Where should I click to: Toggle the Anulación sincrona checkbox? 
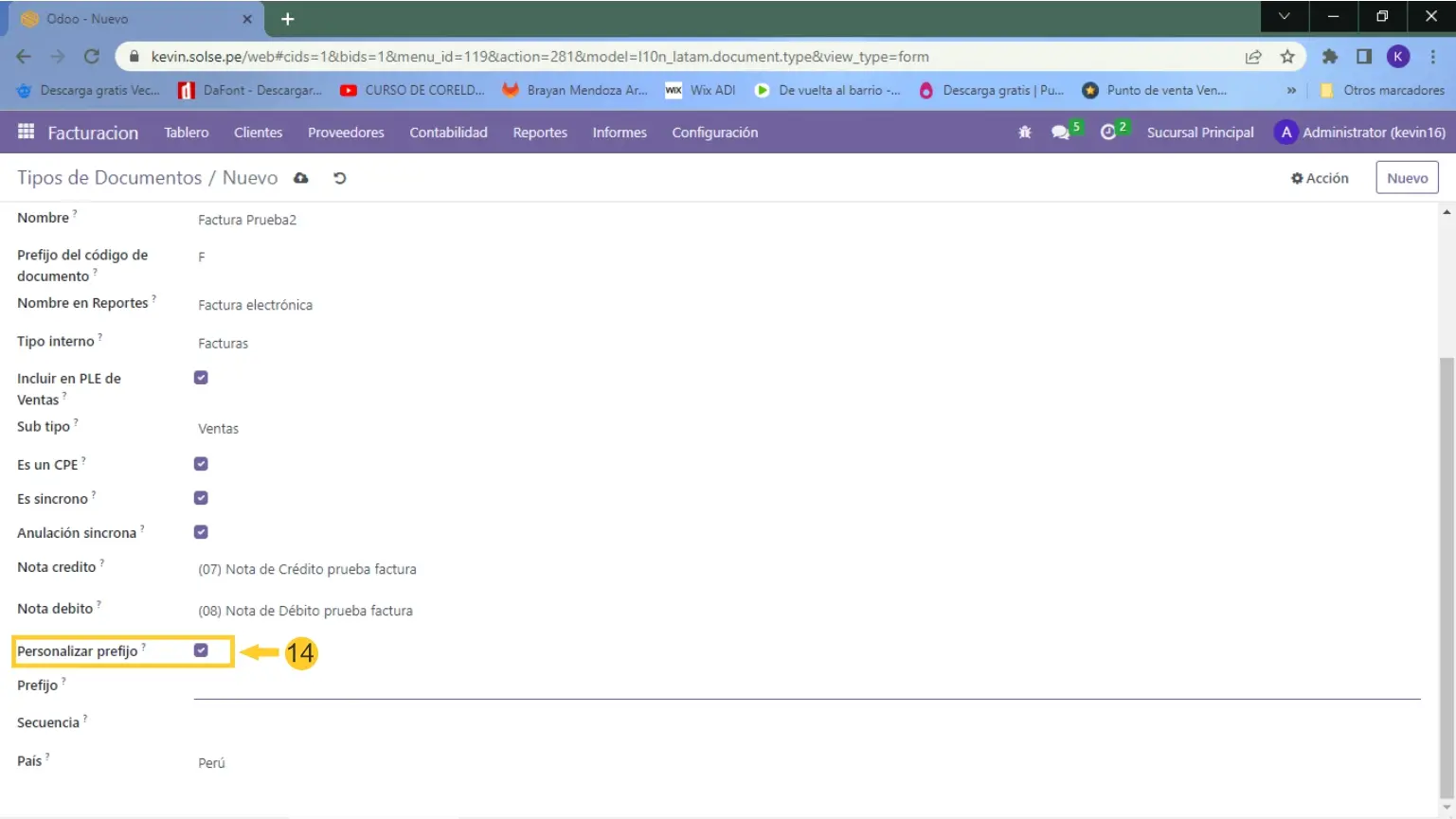click(x=201, y=532)
